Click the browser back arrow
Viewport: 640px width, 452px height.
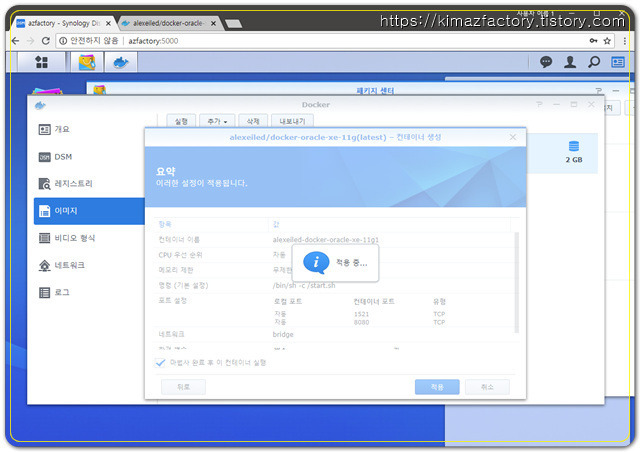tap(16, 41)
